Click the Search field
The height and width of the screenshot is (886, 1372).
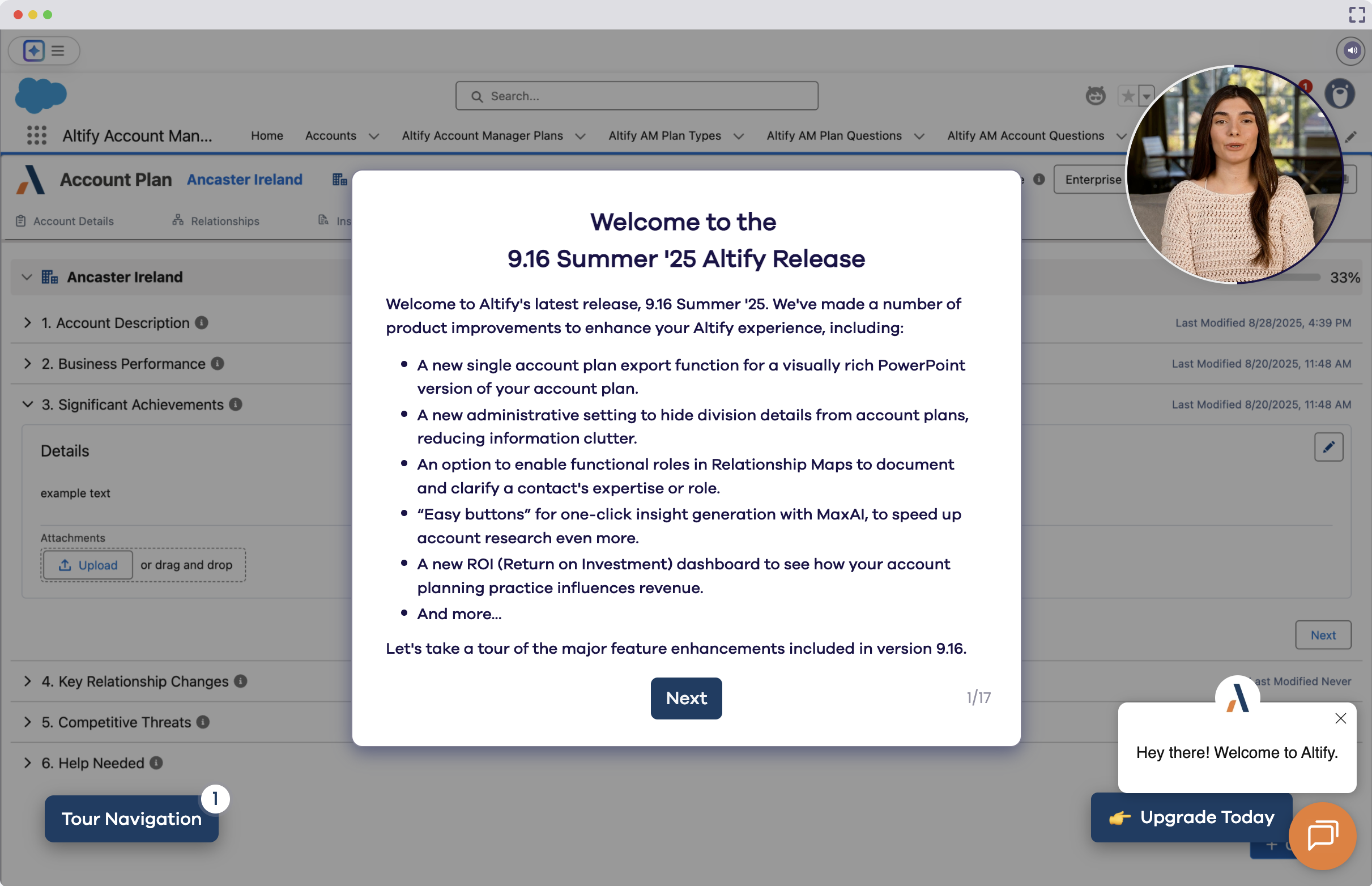[636, 96]
